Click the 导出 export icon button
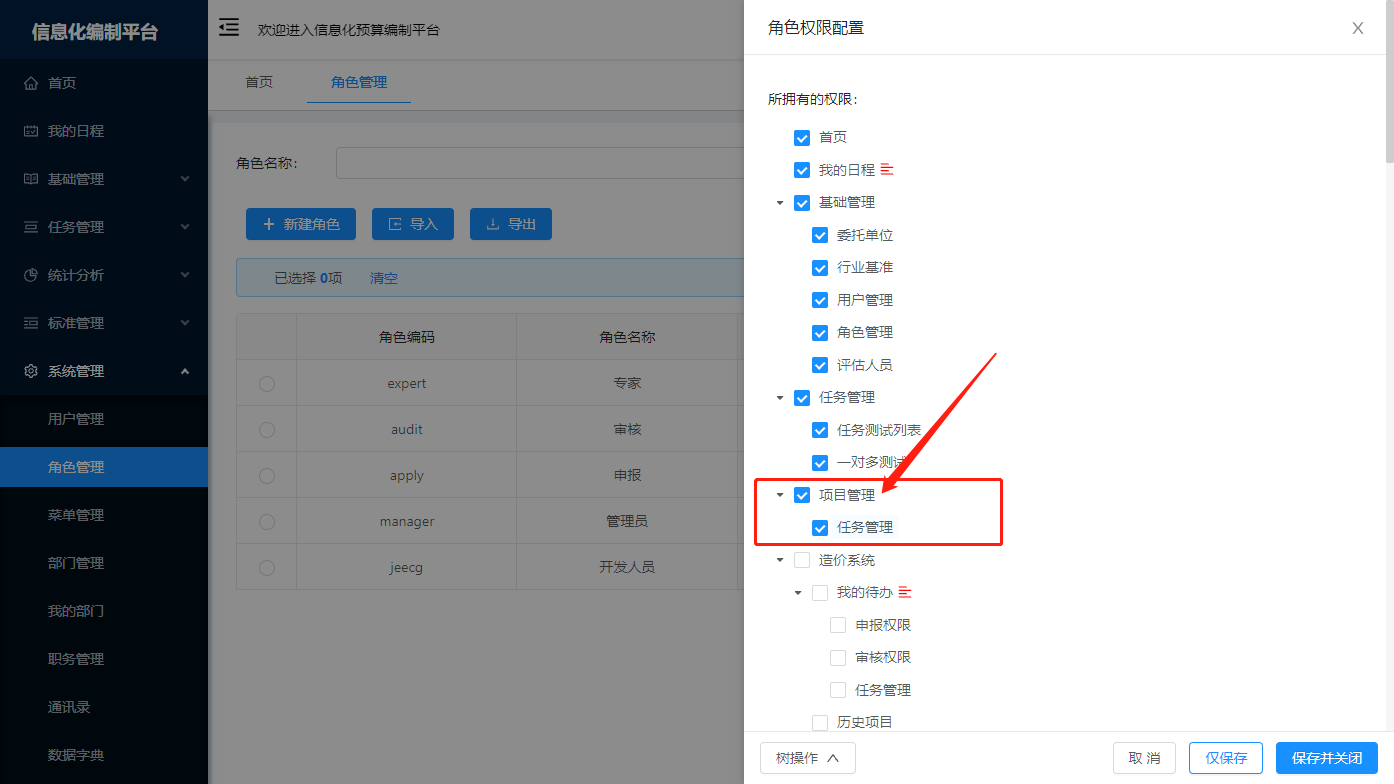 [x=495, y=223]
